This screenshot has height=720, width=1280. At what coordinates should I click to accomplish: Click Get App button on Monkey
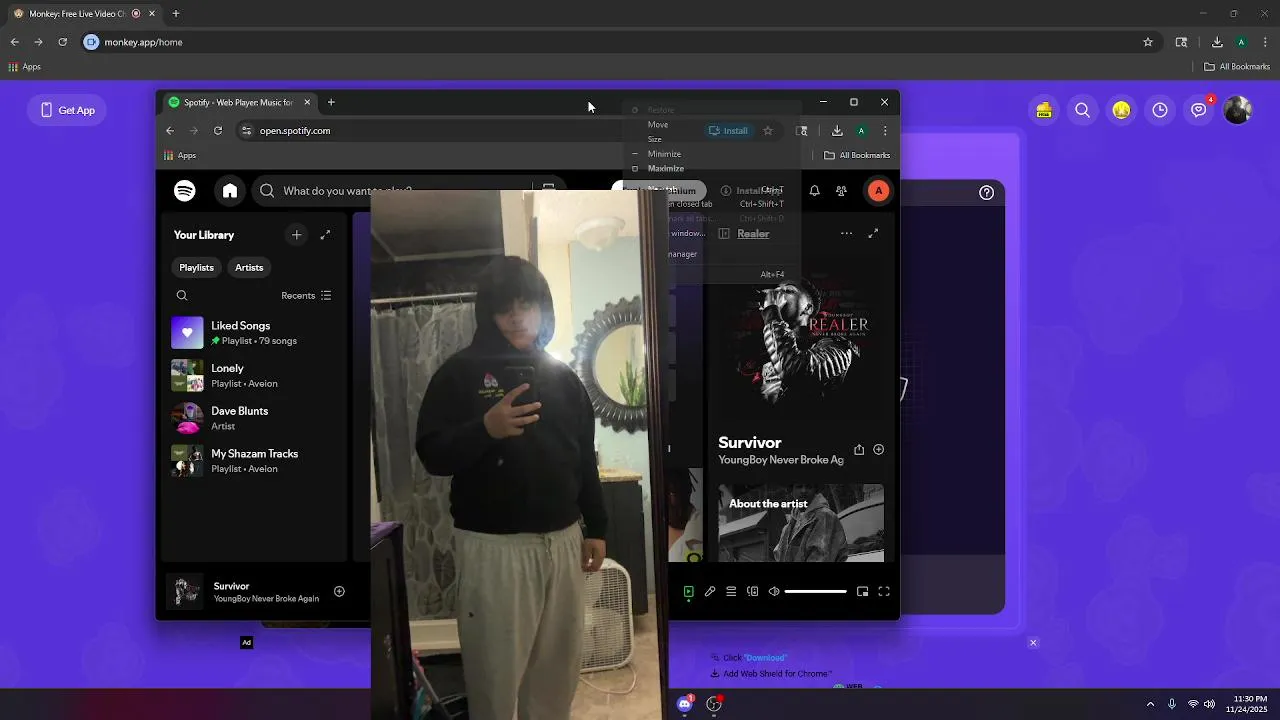pos(68,110)
